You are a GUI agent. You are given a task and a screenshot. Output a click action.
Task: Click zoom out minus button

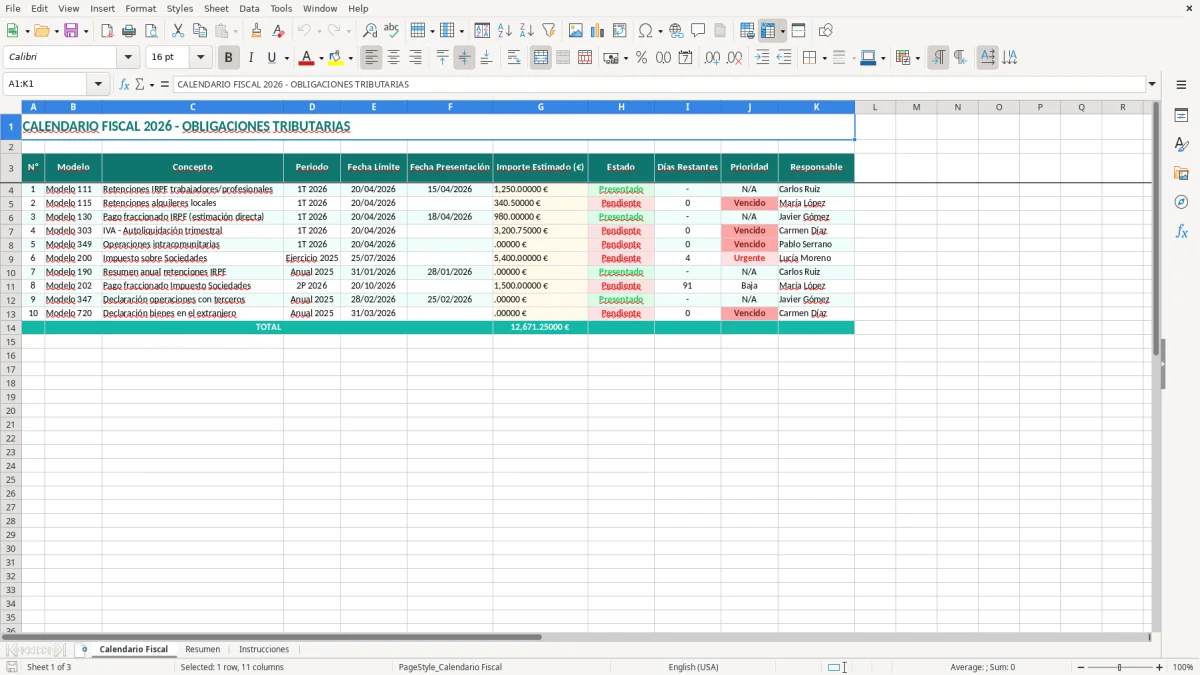point(1080,667)
